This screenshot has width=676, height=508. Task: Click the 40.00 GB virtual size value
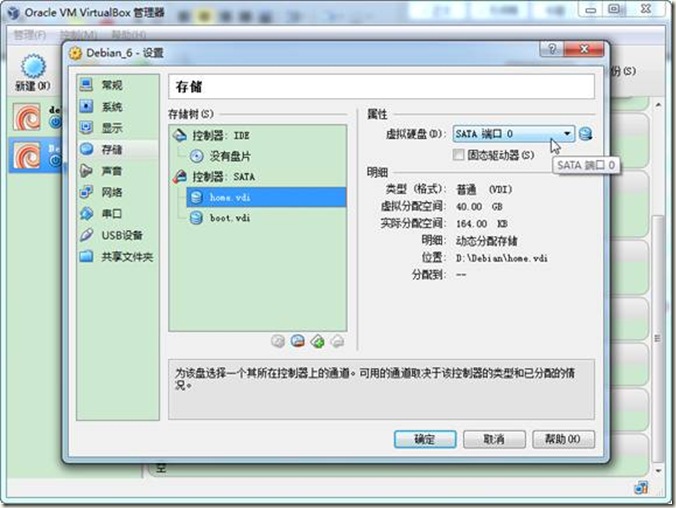click(x=479, y=207)
